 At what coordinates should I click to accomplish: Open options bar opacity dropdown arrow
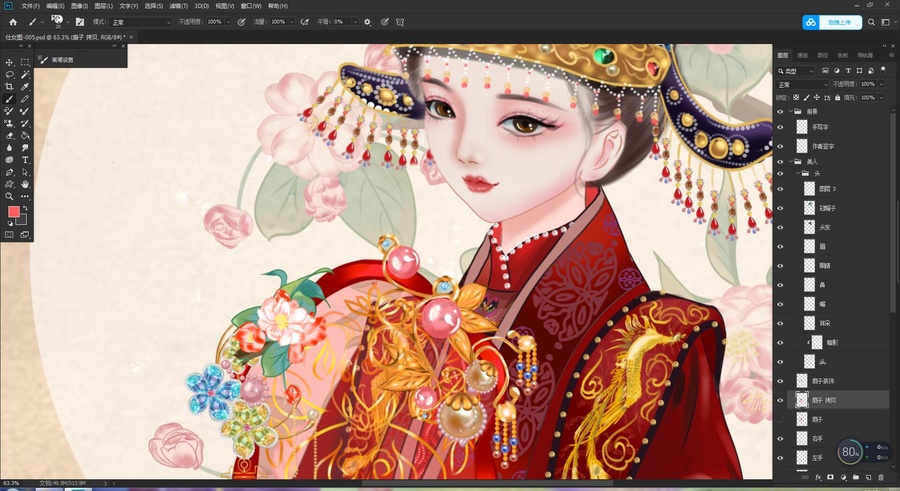coord(228,22)
